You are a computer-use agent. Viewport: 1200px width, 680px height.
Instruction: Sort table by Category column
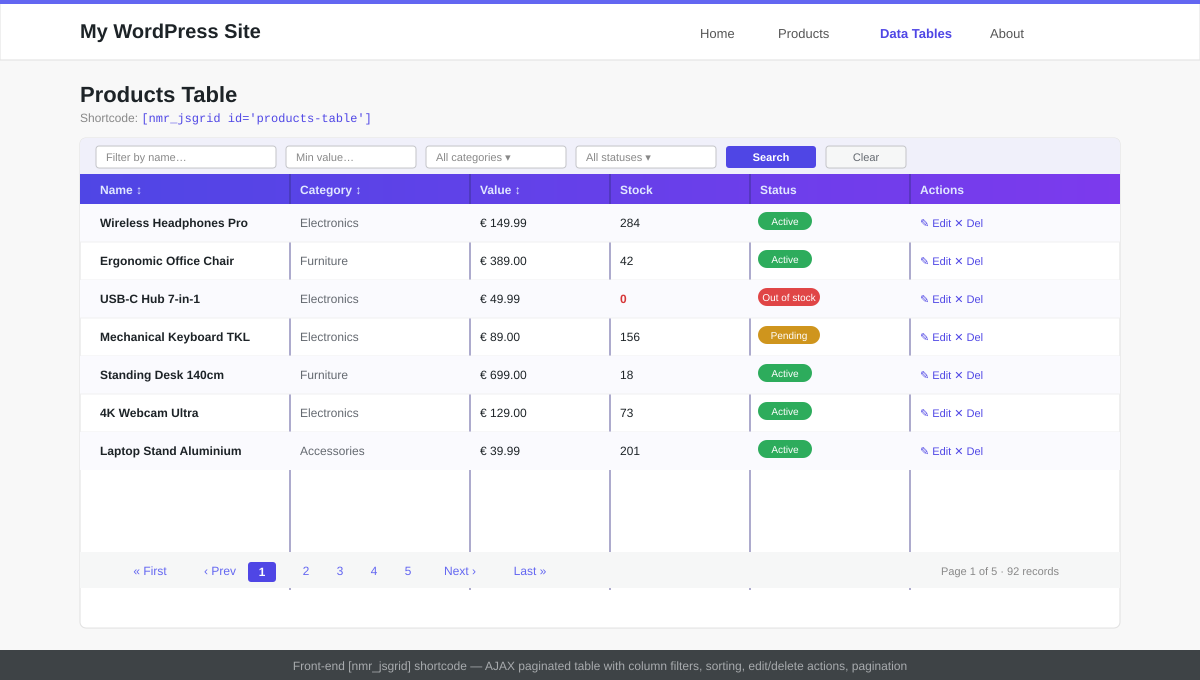tap(330, 190)
